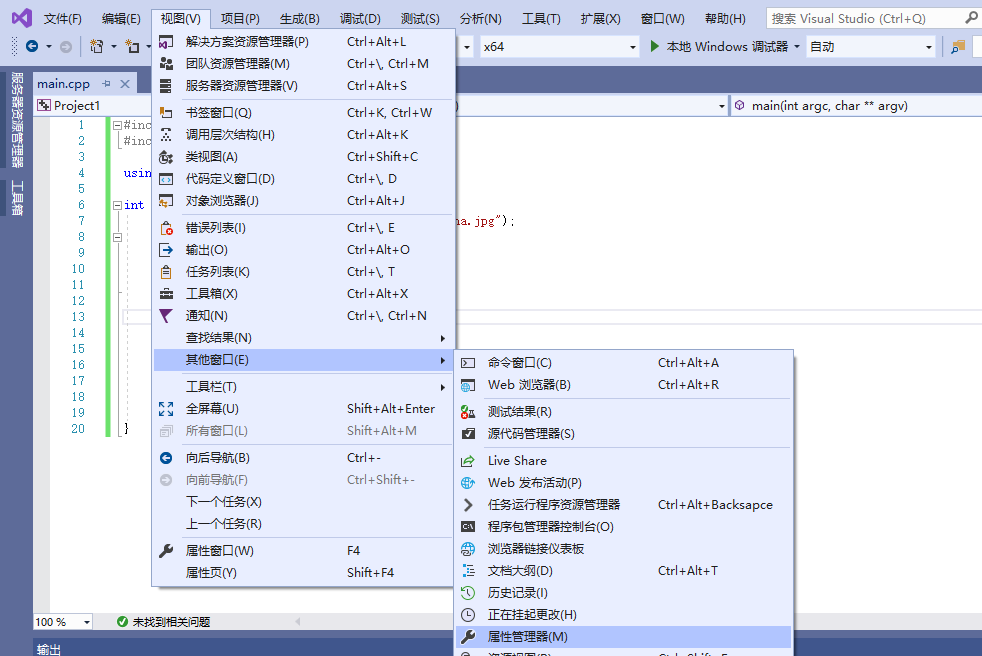The width and height of the screenshot is (982, 656).
Task: Open 对象浏览器(J)
Action: [x=303, y=200]
